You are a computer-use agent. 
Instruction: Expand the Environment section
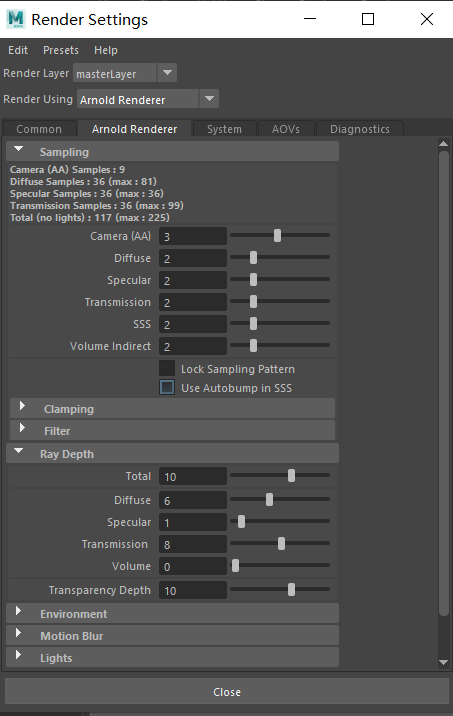pos(18,611)
